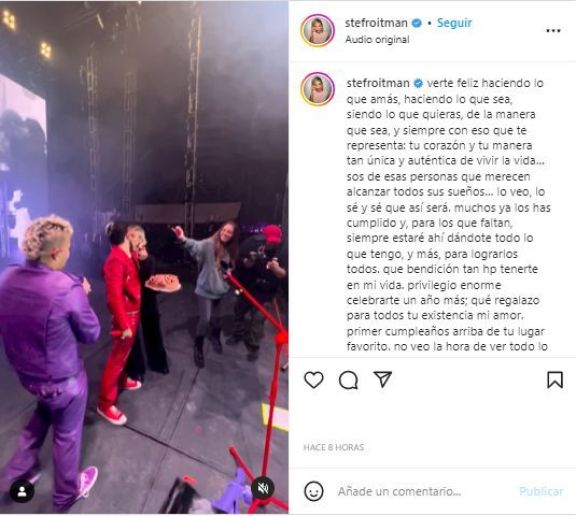Open the three-dot options menu
576x516 pixels.
(553, 31)
